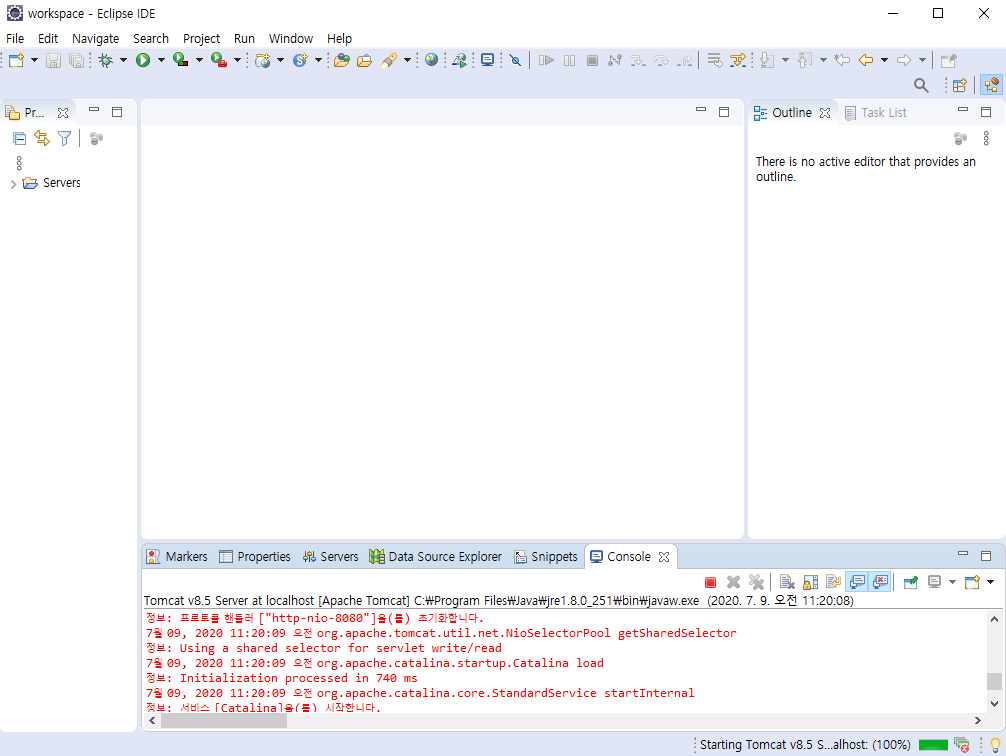Open the Project menu
This screenshot has width=1006, height=756.
(201, 39)
